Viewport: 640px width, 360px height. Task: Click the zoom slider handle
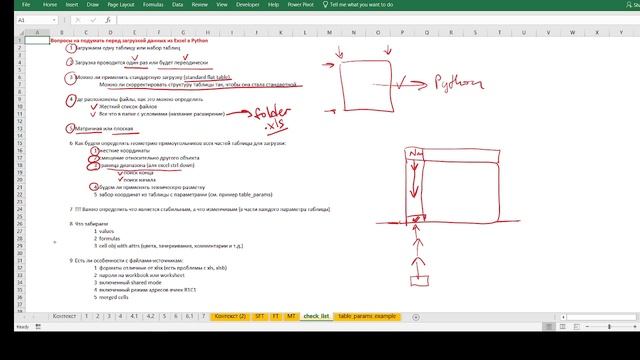(609, 327)
